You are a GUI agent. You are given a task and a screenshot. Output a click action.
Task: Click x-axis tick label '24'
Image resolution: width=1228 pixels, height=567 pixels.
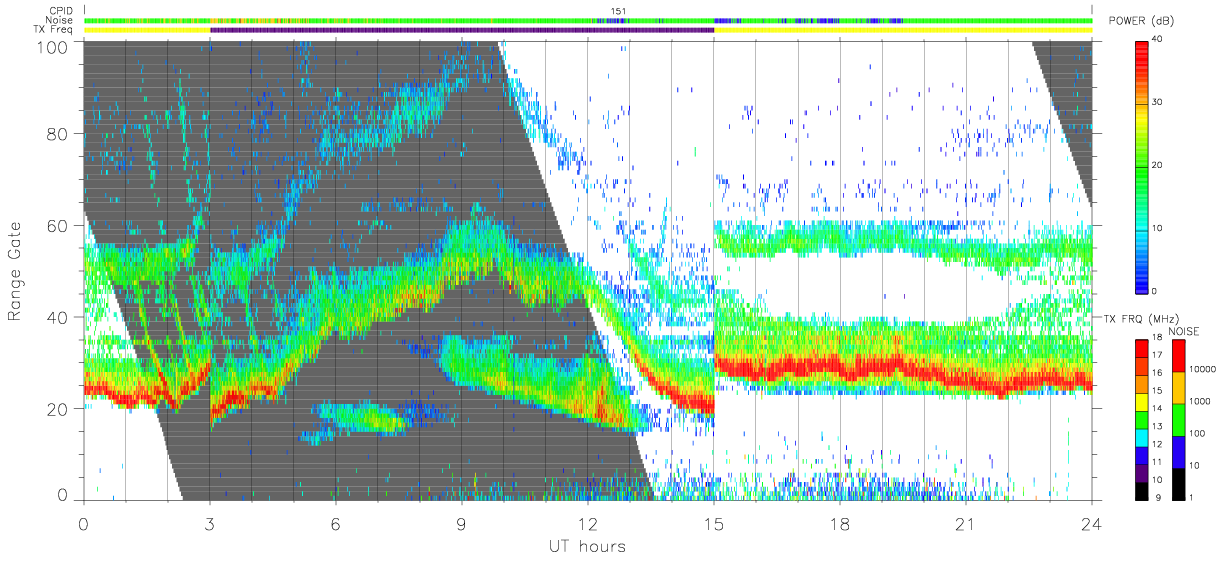coord(1092,524)
